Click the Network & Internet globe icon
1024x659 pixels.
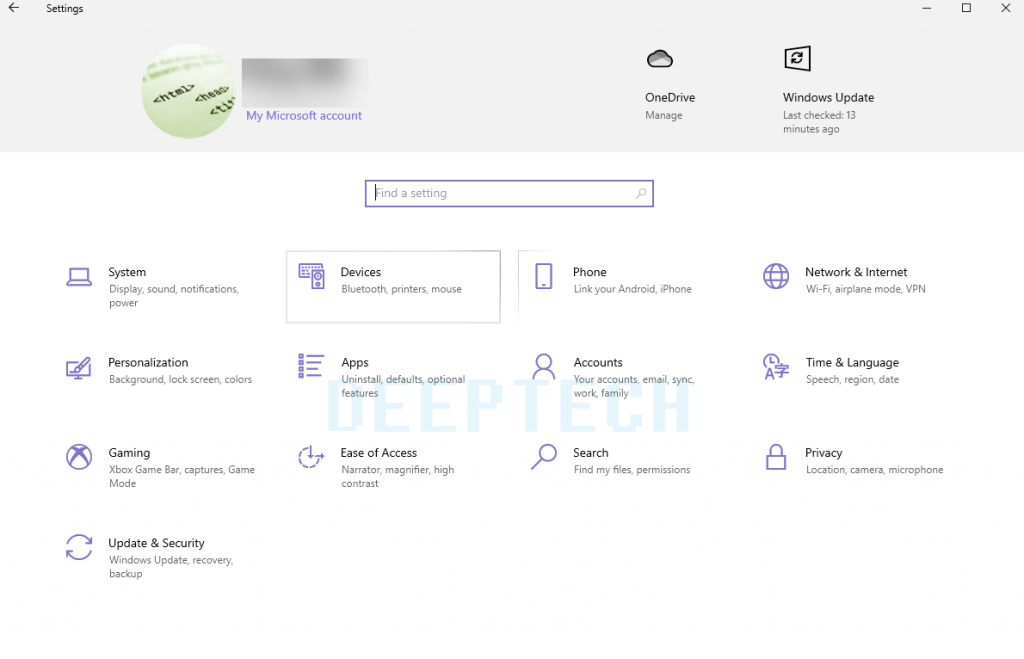pos(776,276)
